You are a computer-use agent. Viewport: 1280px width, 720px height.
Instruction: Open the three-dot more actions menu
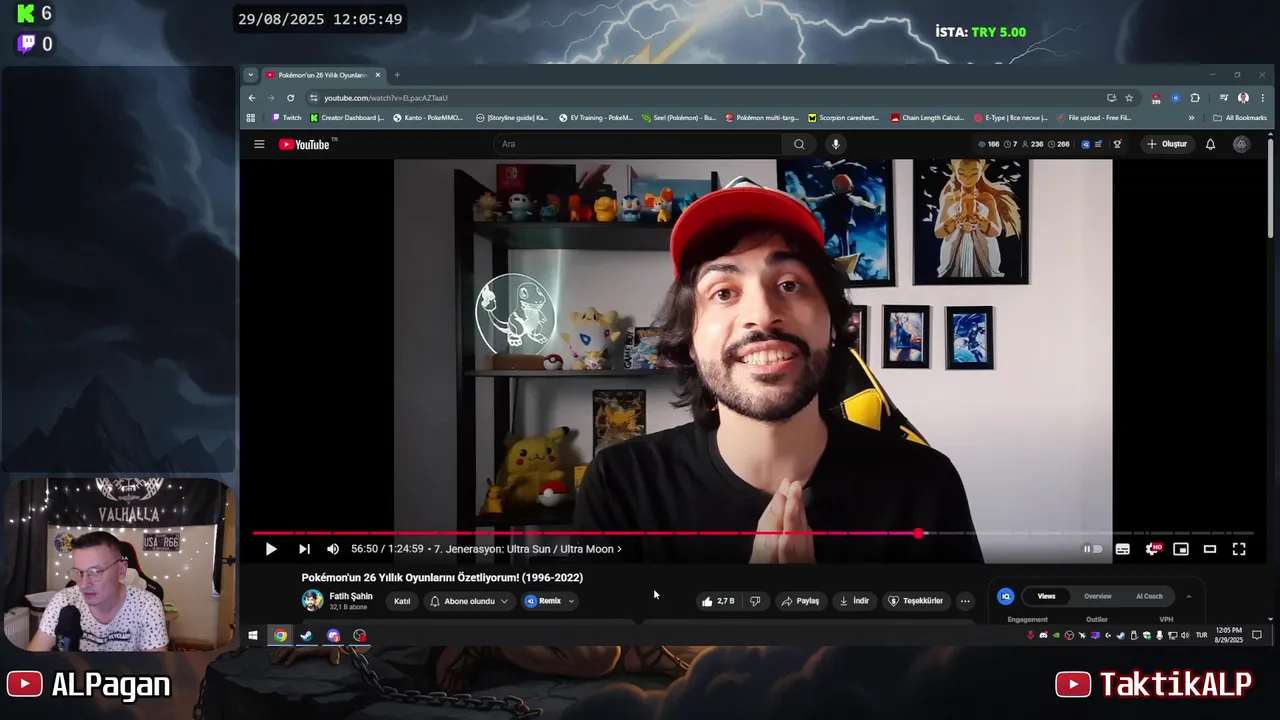click(965, 601)
